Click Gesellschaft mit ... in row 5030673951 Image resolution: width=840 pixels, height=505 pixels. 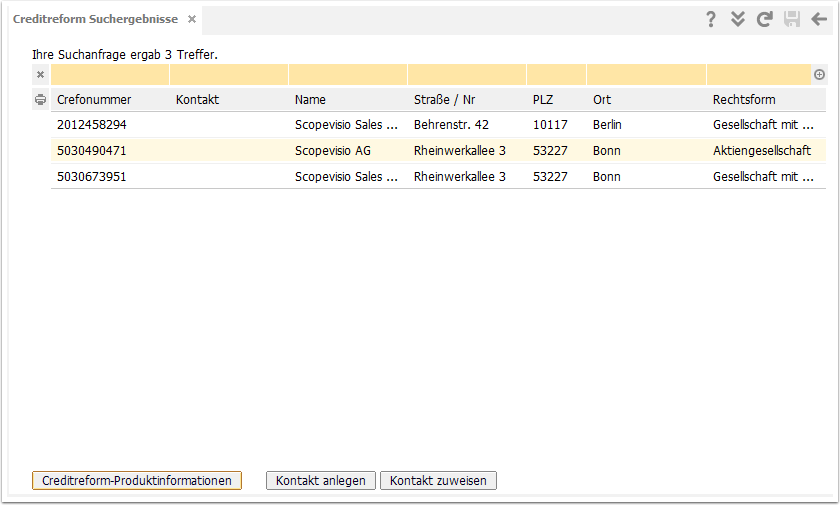763,177
